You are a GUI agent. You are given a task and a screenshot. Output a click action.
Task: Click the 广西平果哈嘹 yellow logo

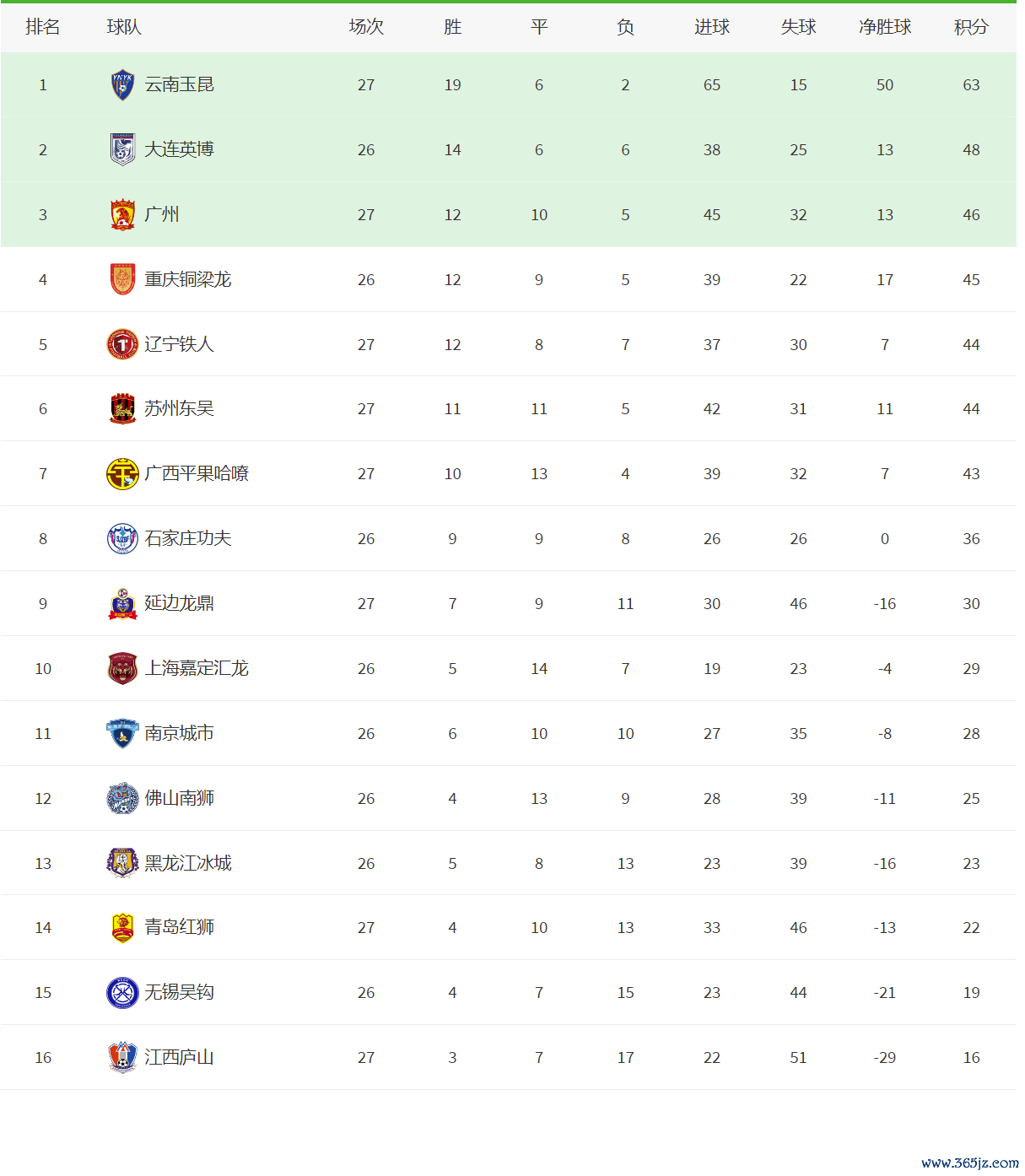(122, 474)
